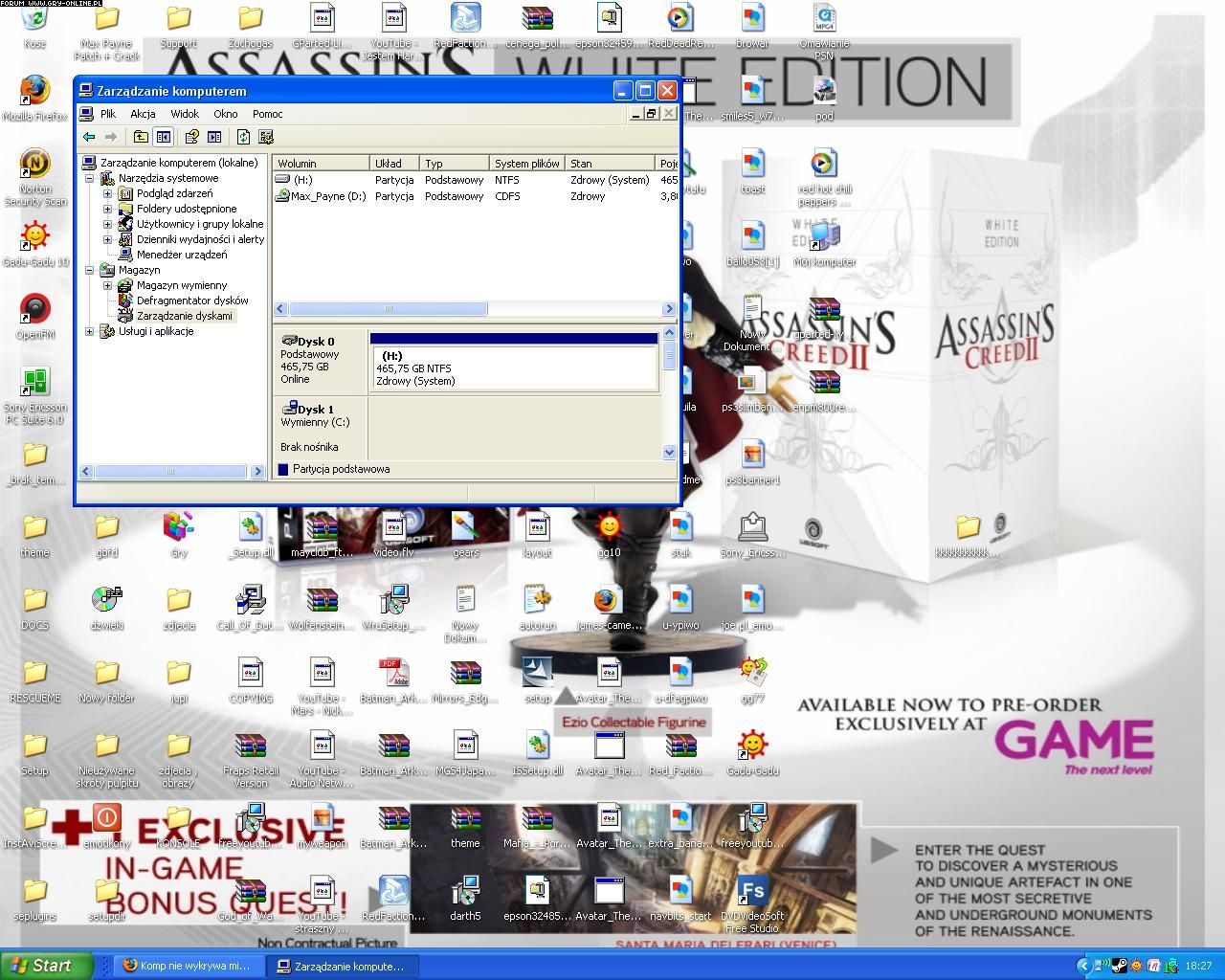Click the H: partition block in Dysk 0
Screen dimensions: 1225x980
[512, 367]
